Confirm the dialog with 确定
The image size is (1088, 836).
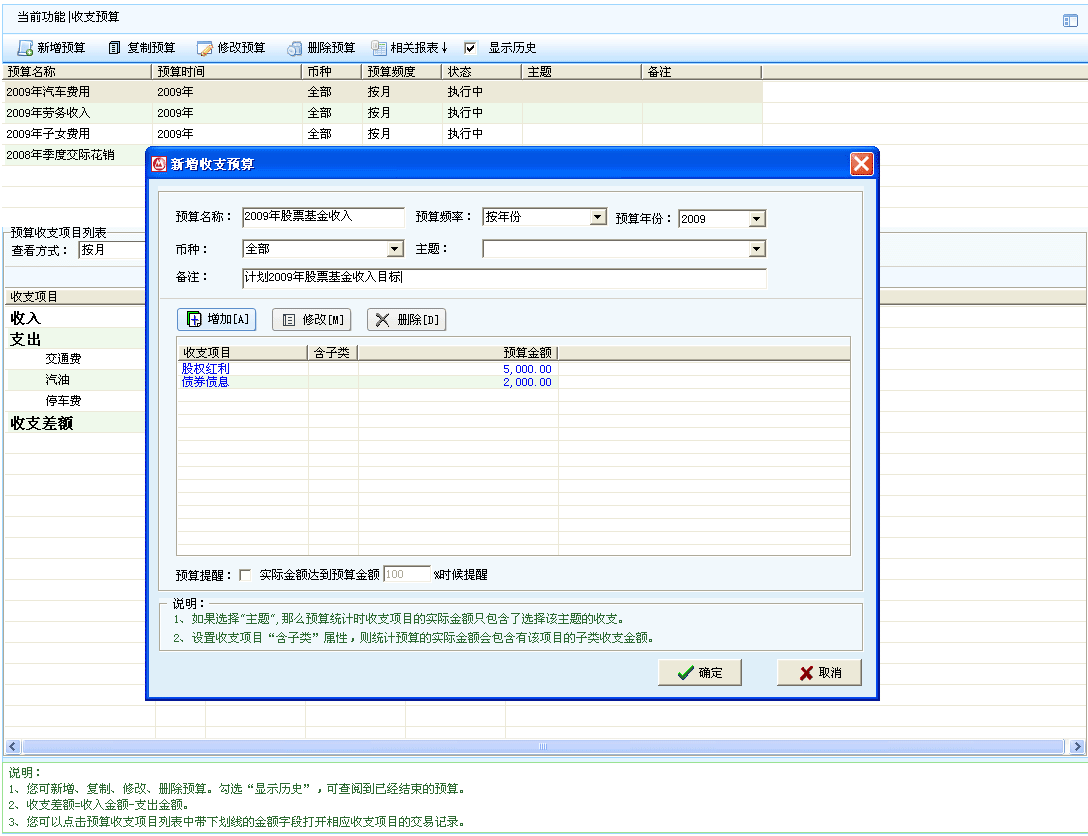pyautogui.click(x=699, y=673)
